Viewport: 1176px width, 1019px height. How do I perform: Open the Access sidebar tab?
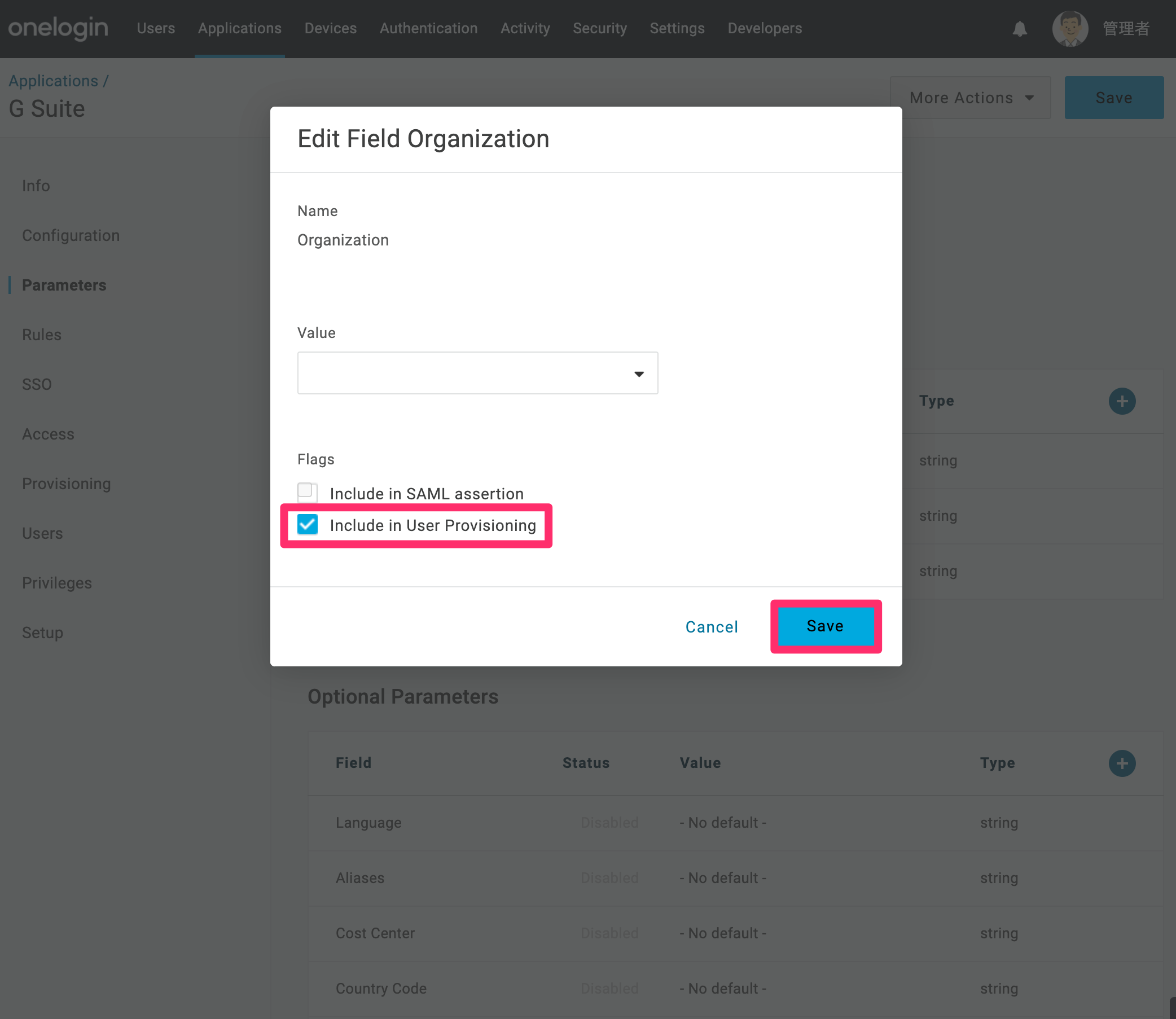pyautogui.click(x=48, y=434)
